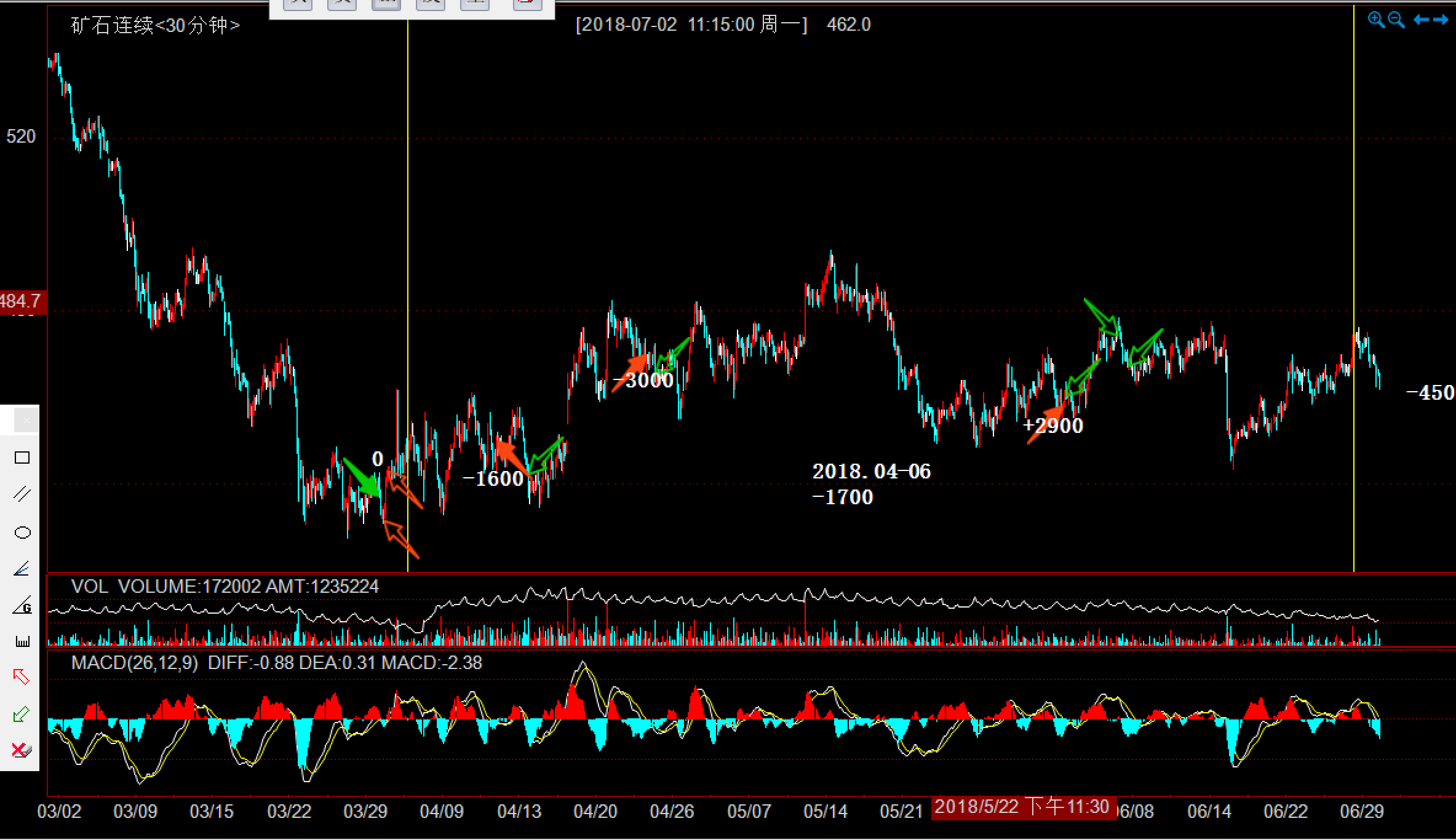
Task: Select the rectangle drawing tool
Action: [22, 458]
